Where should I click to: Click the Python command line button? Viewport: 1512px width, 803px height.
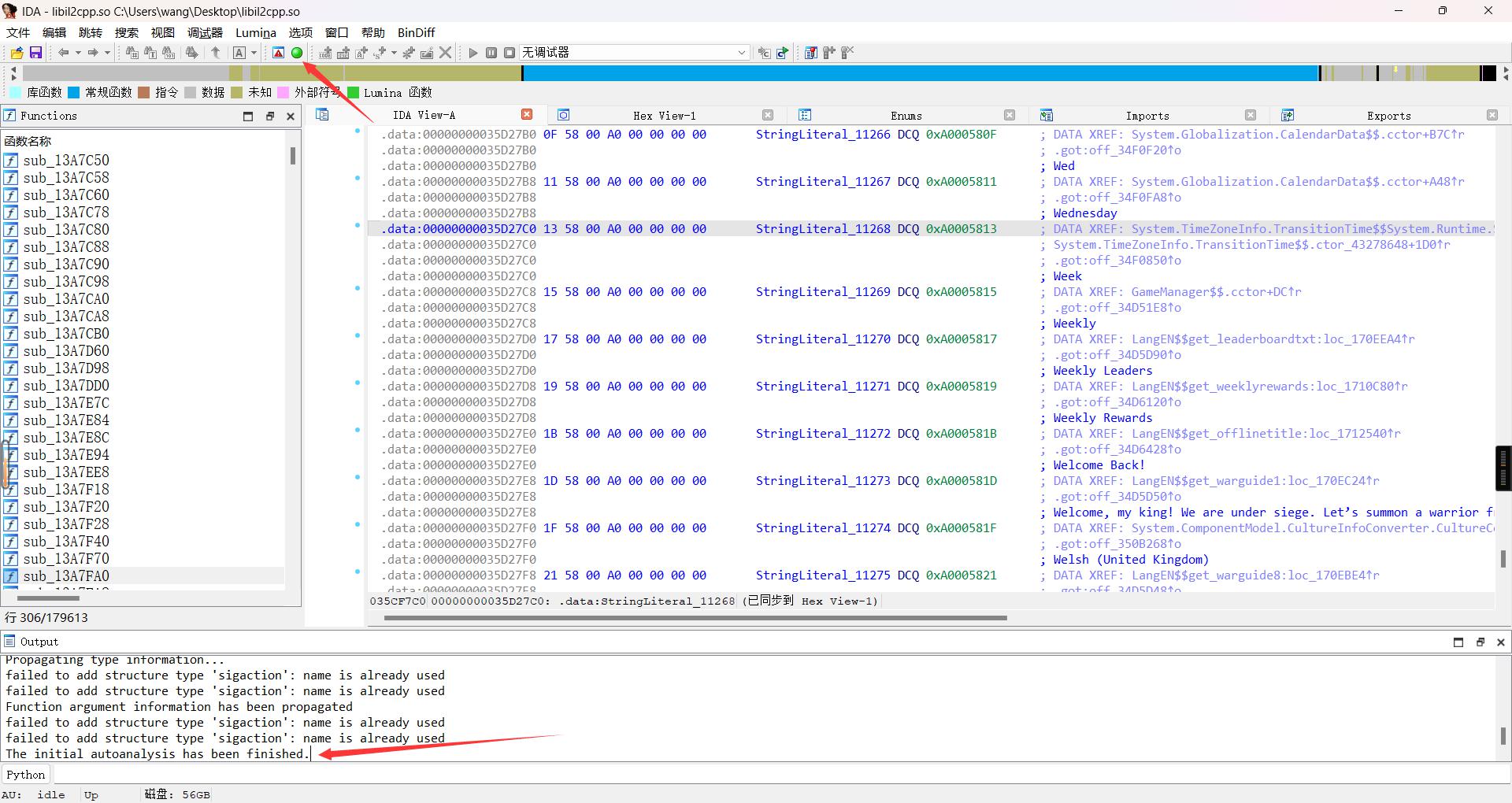coord(26,774)
